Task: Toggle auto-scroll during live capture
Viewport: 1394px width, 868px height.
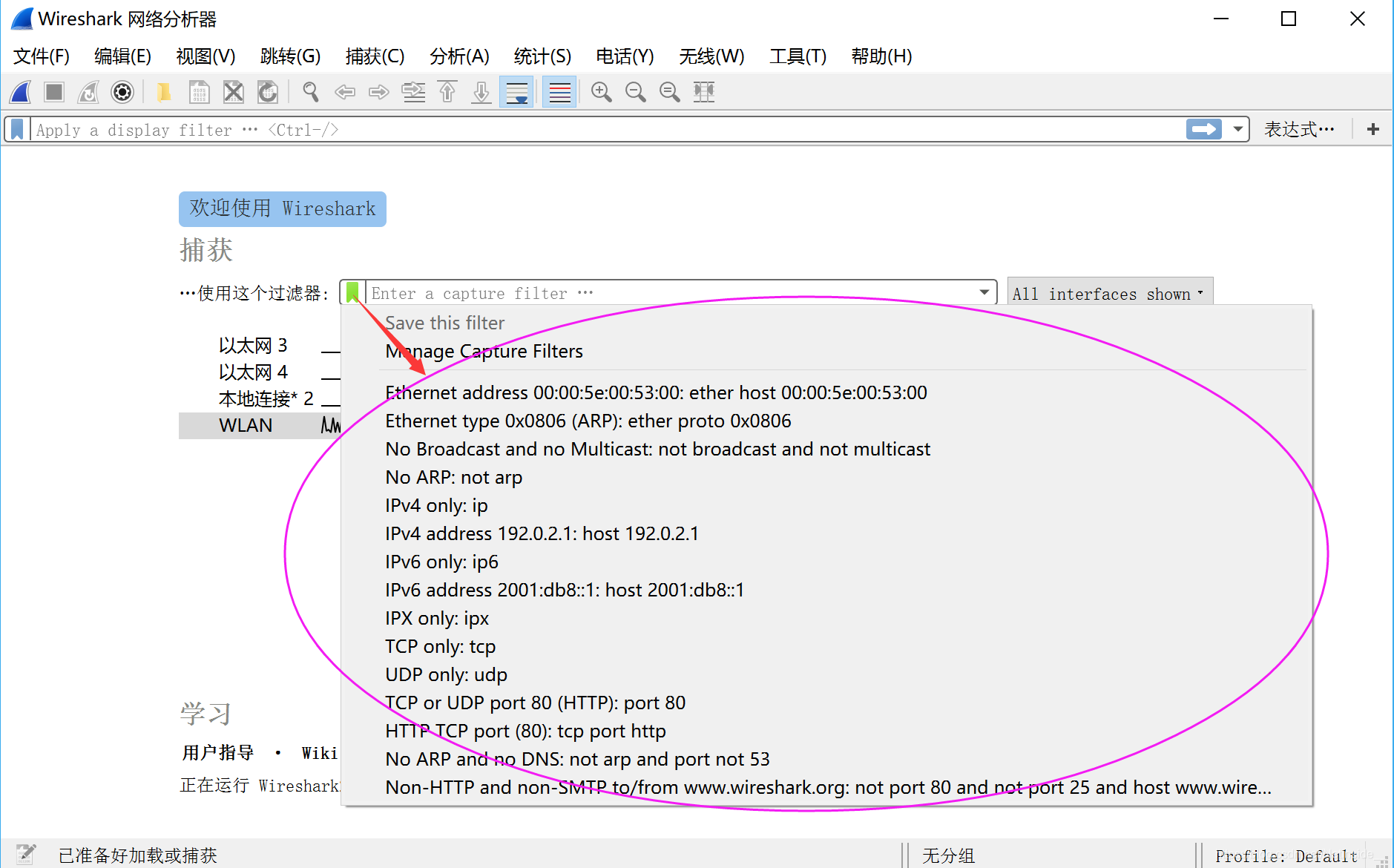Action: tap(516, 92)
